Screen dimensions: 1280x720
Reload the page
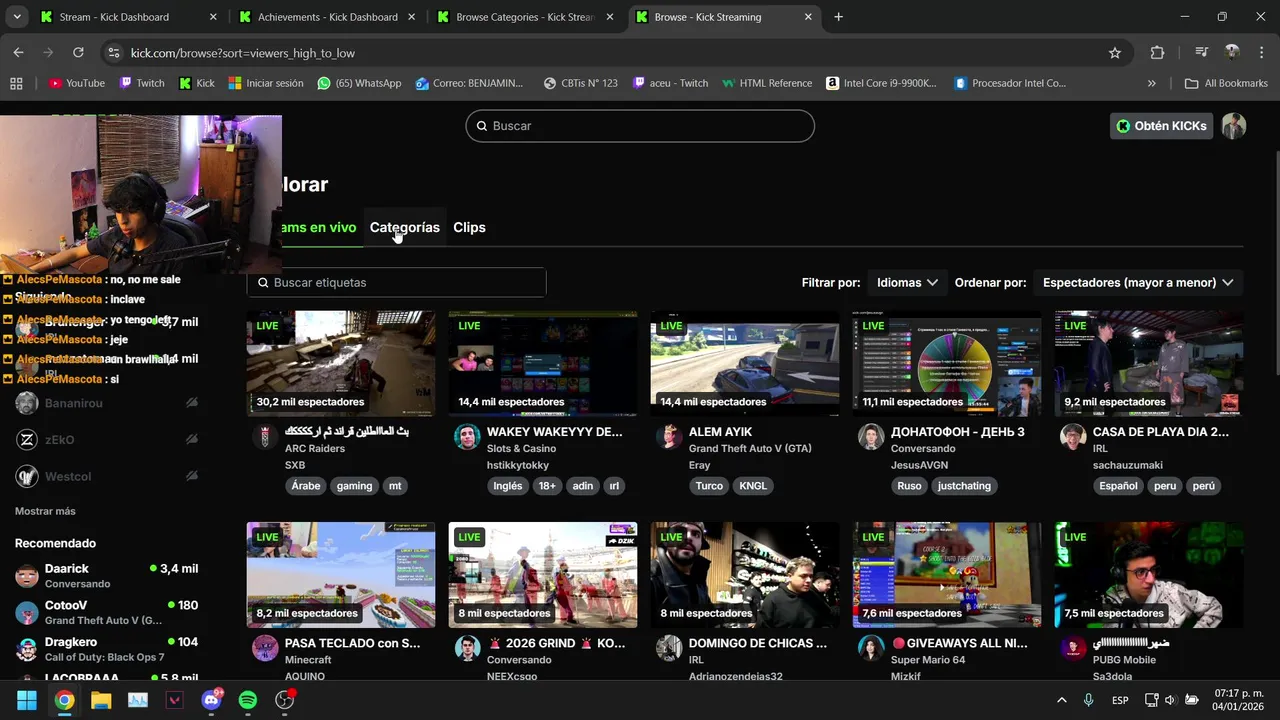78,53
